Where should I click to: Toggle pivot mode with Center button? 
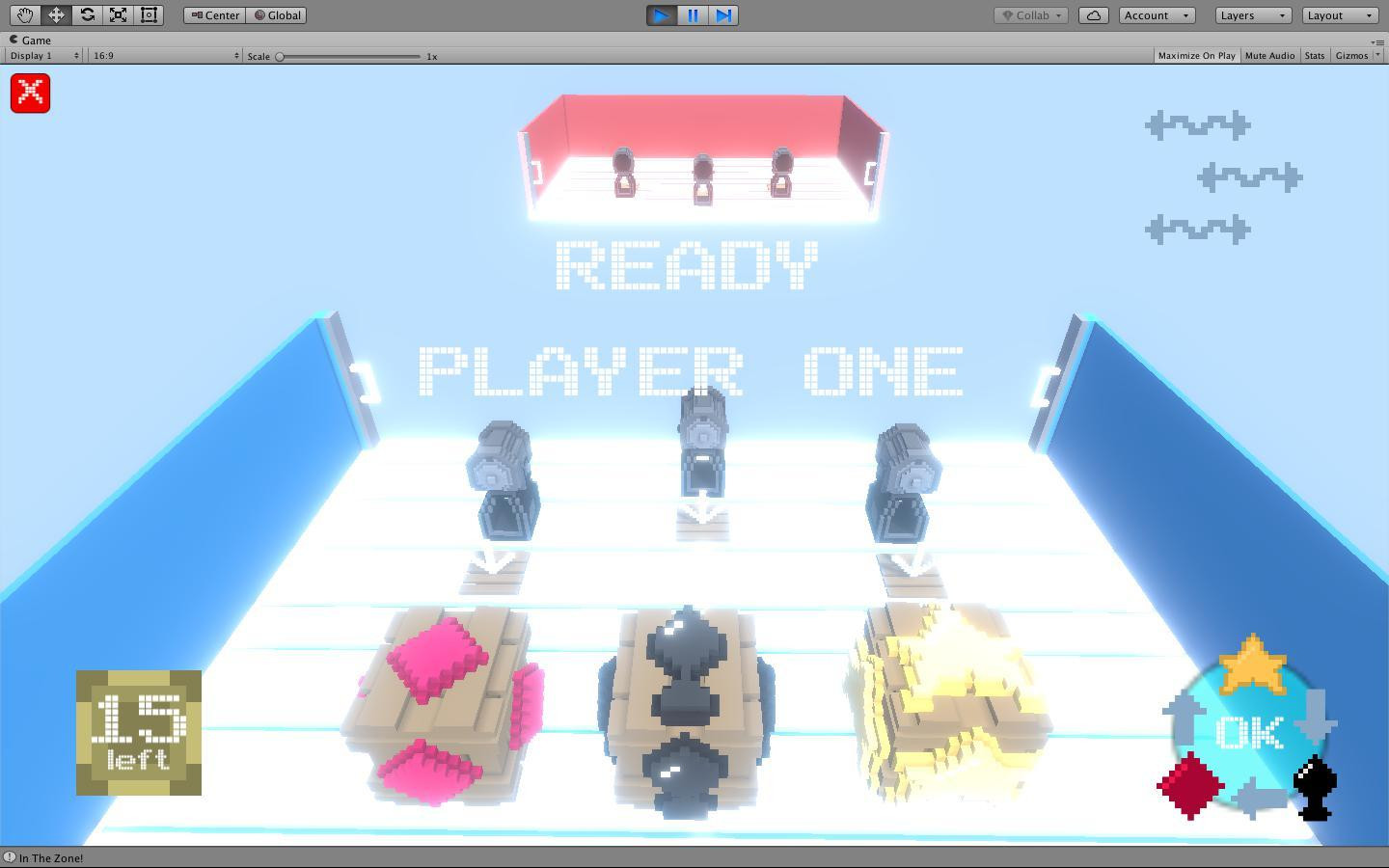coord(214,15)
